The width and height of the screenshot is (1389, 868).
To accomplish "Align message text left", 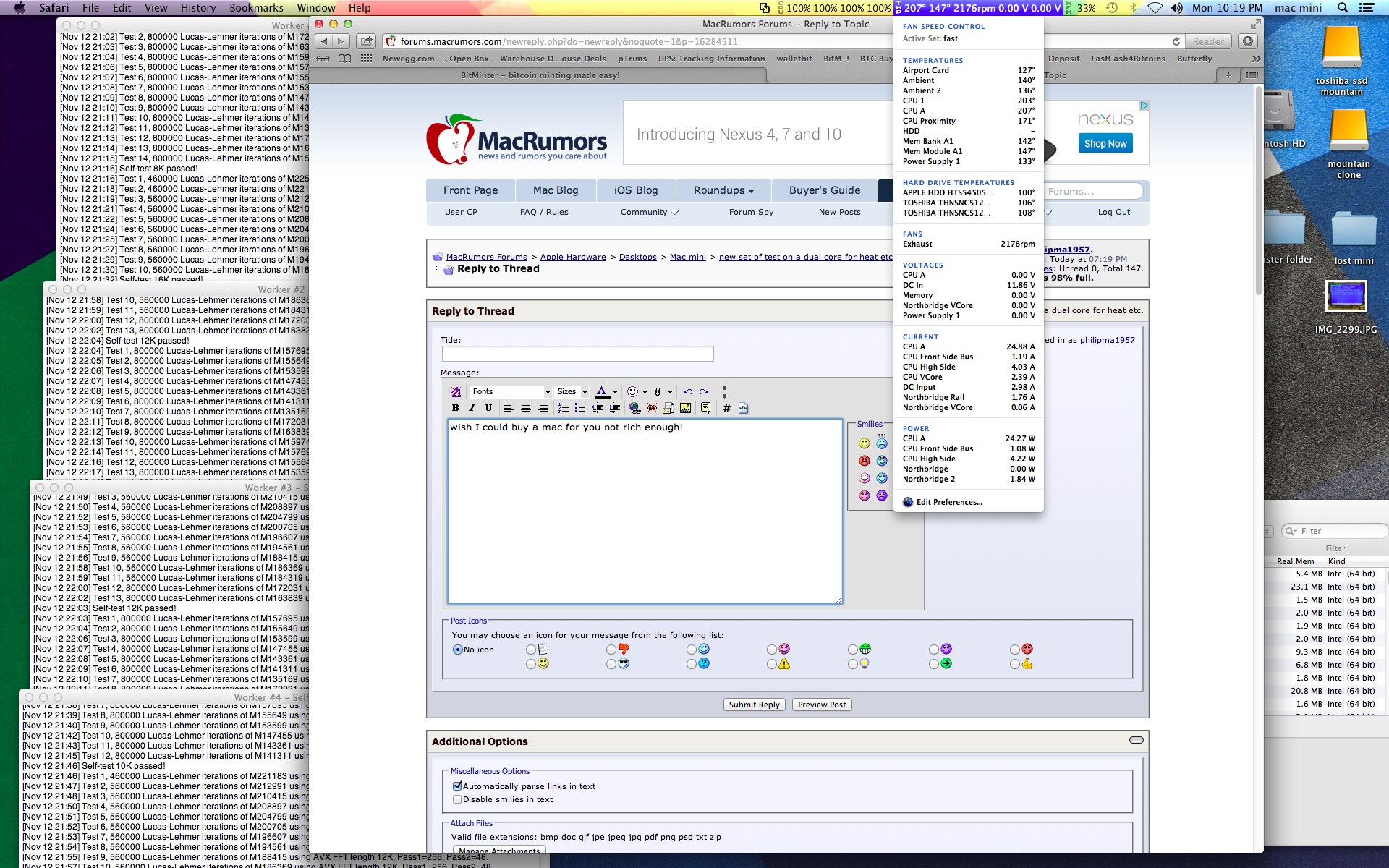I will (x=509, y=408).
